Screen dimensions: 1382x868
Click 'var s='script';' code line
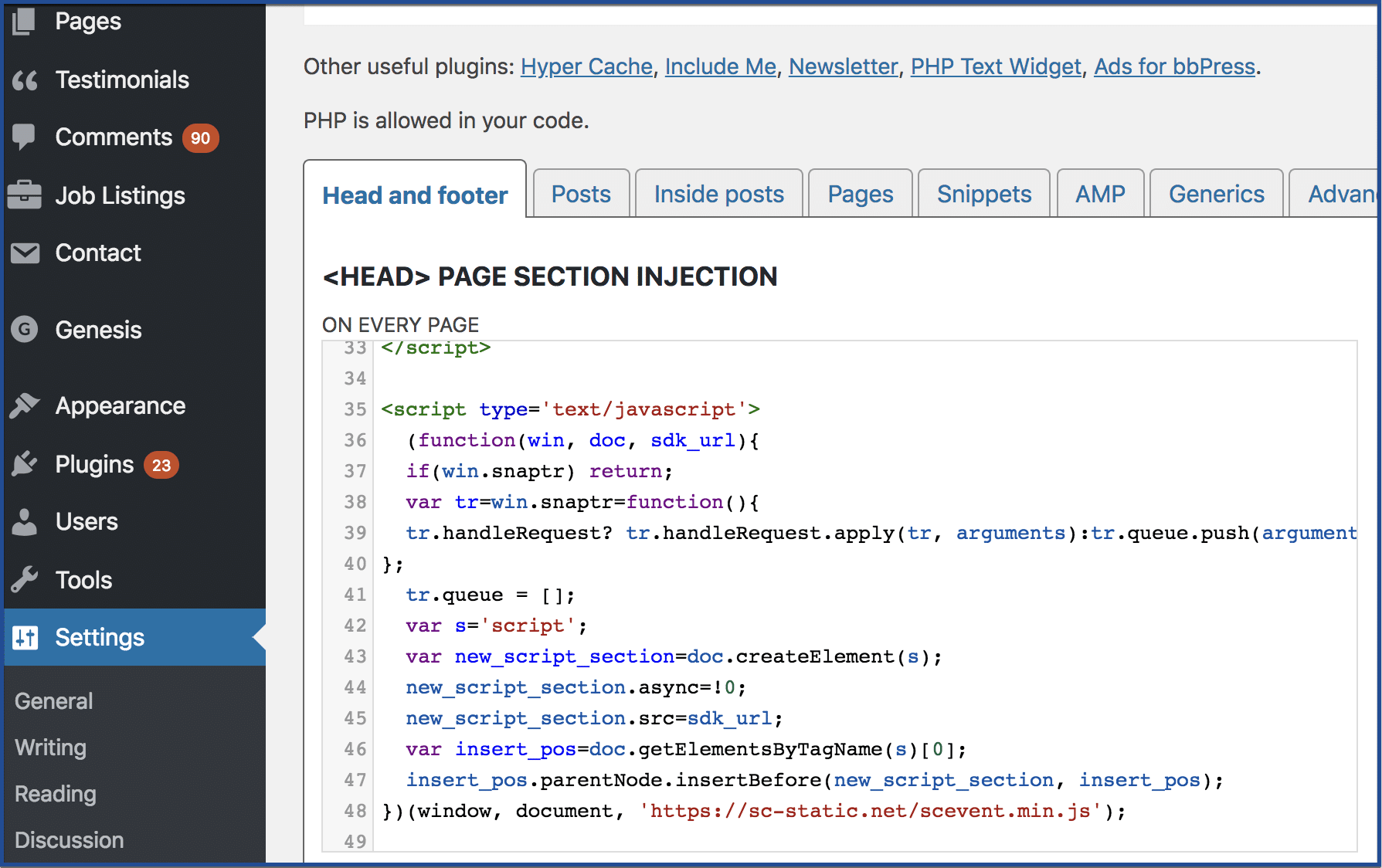click(497, 626)
